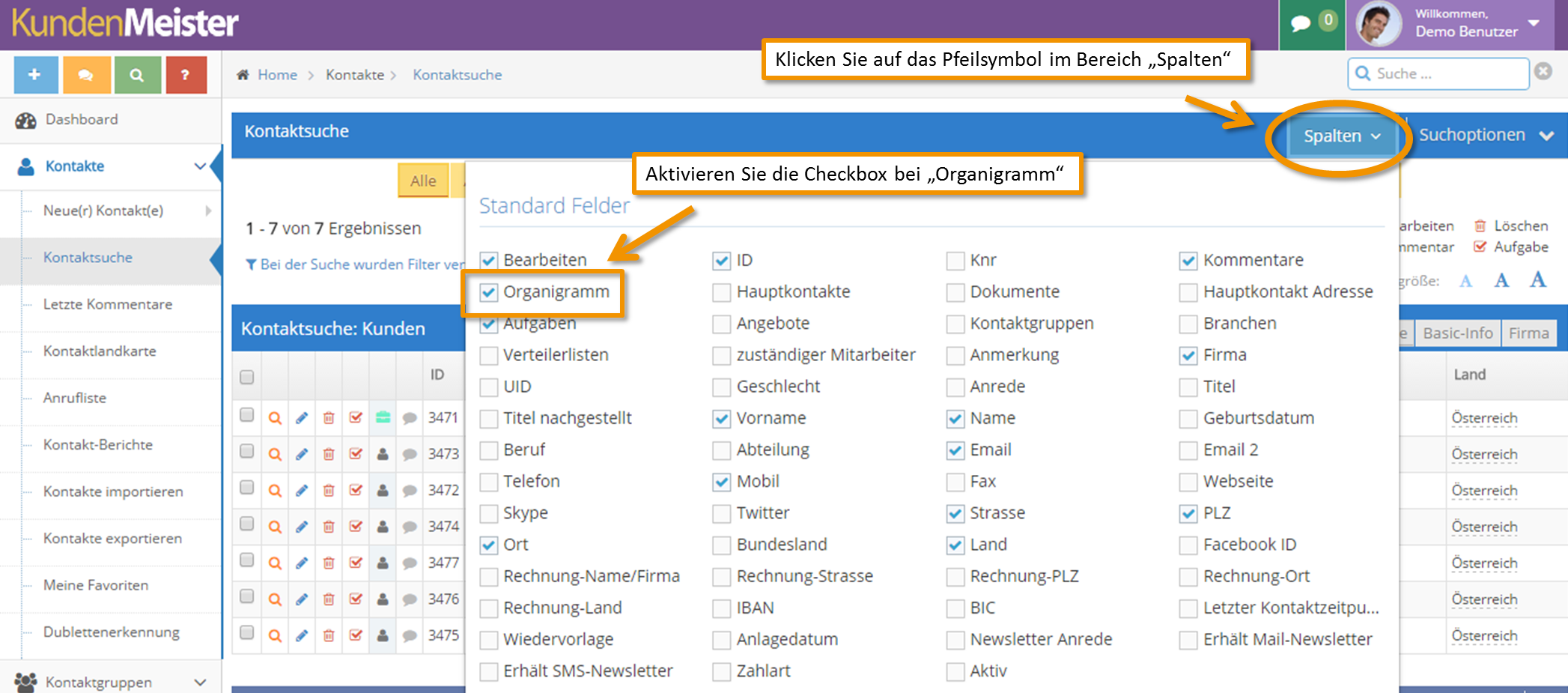Open the orange chat quick-access icon

coord(86,75)
